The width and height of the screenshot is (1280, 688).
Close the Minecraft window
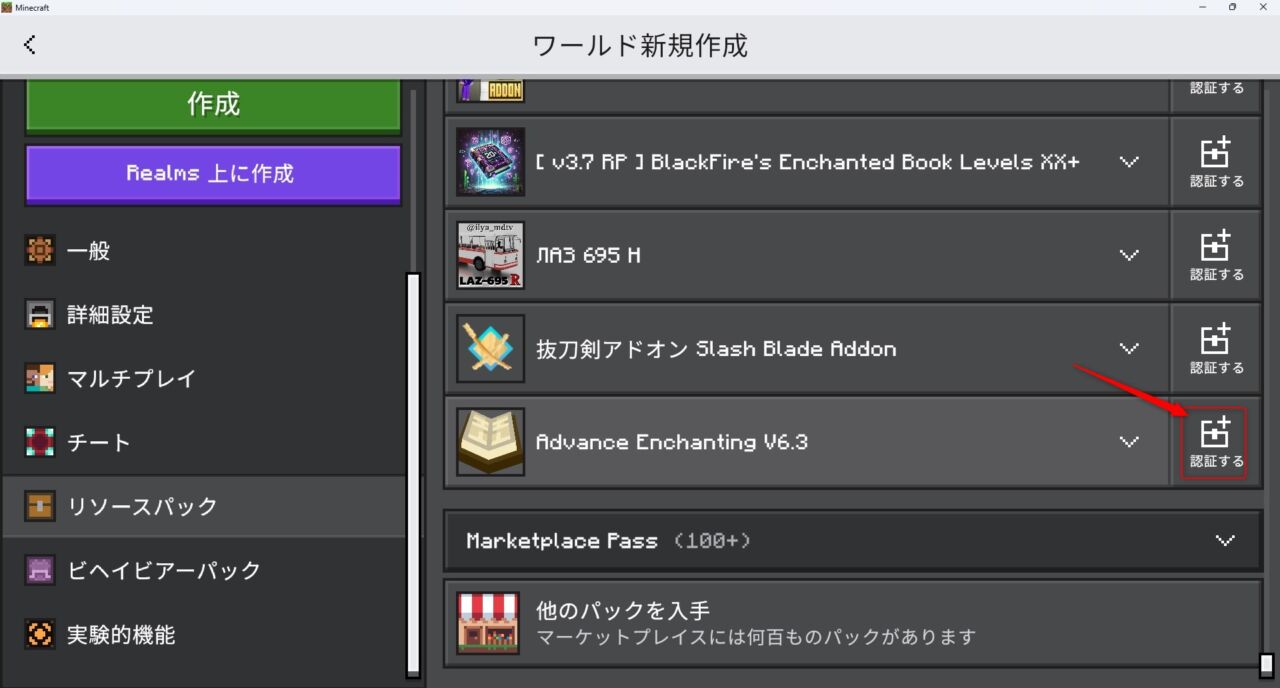pos(1263,7)
